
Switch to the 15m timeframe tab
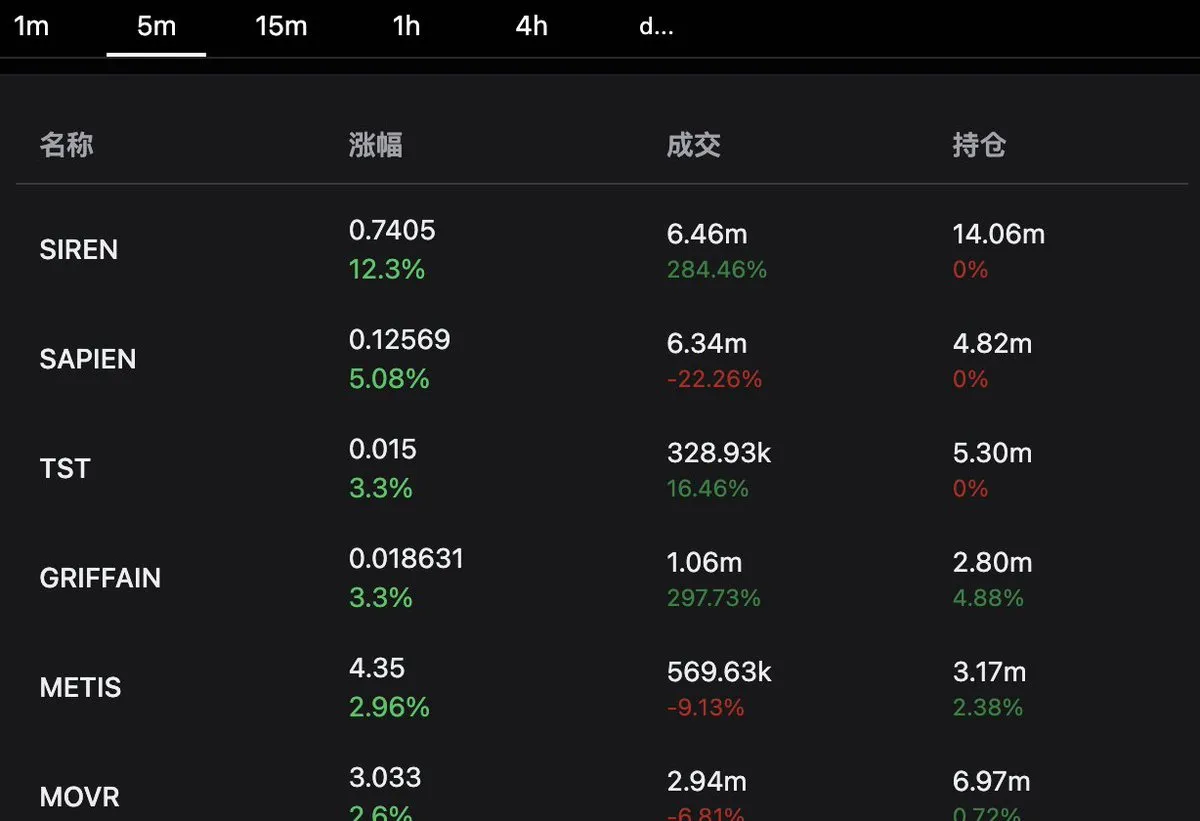point(281,26)
